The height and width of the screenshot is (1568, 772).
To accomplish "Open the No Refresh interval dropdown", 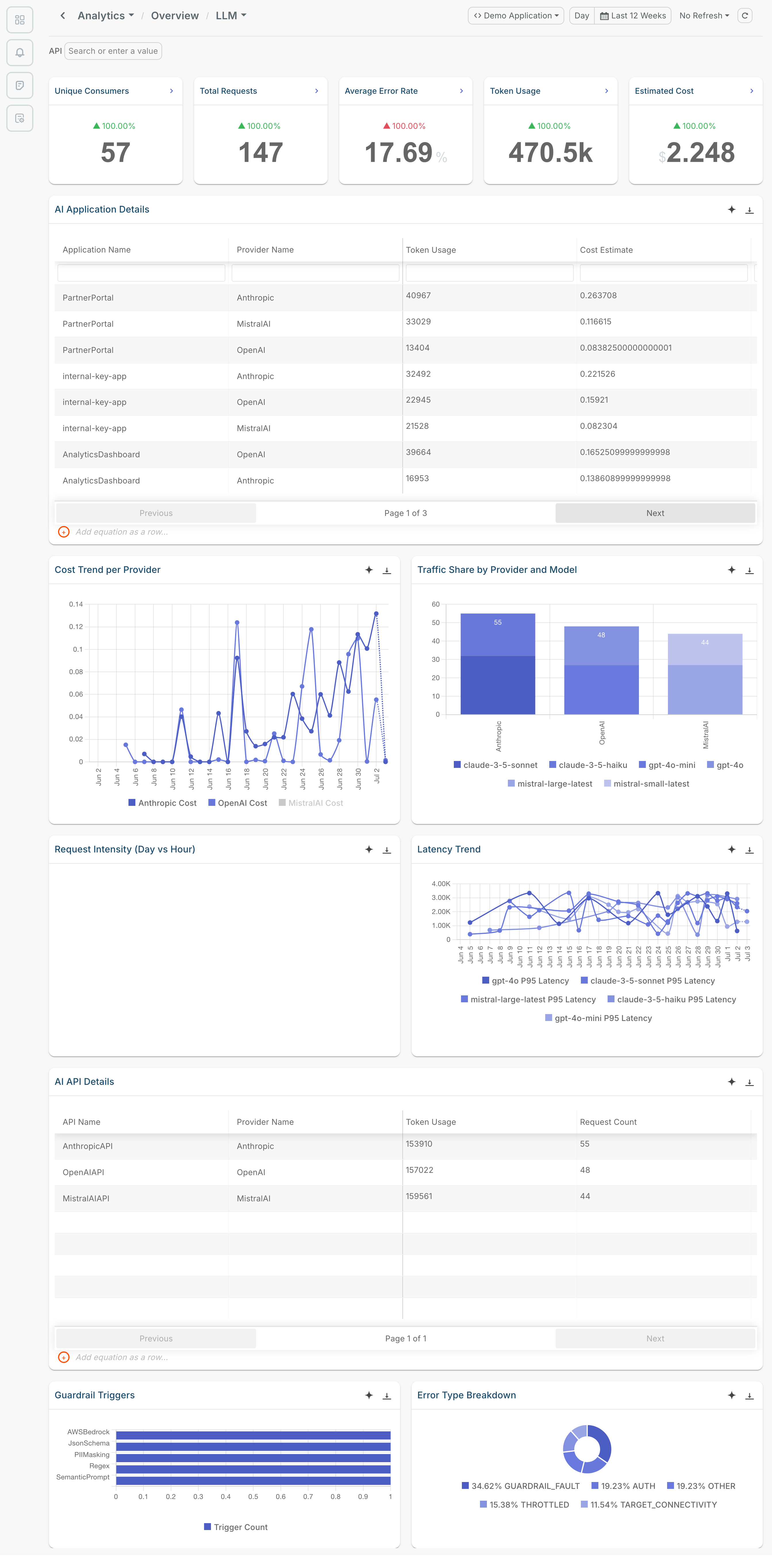I will (x=704, y=16).
